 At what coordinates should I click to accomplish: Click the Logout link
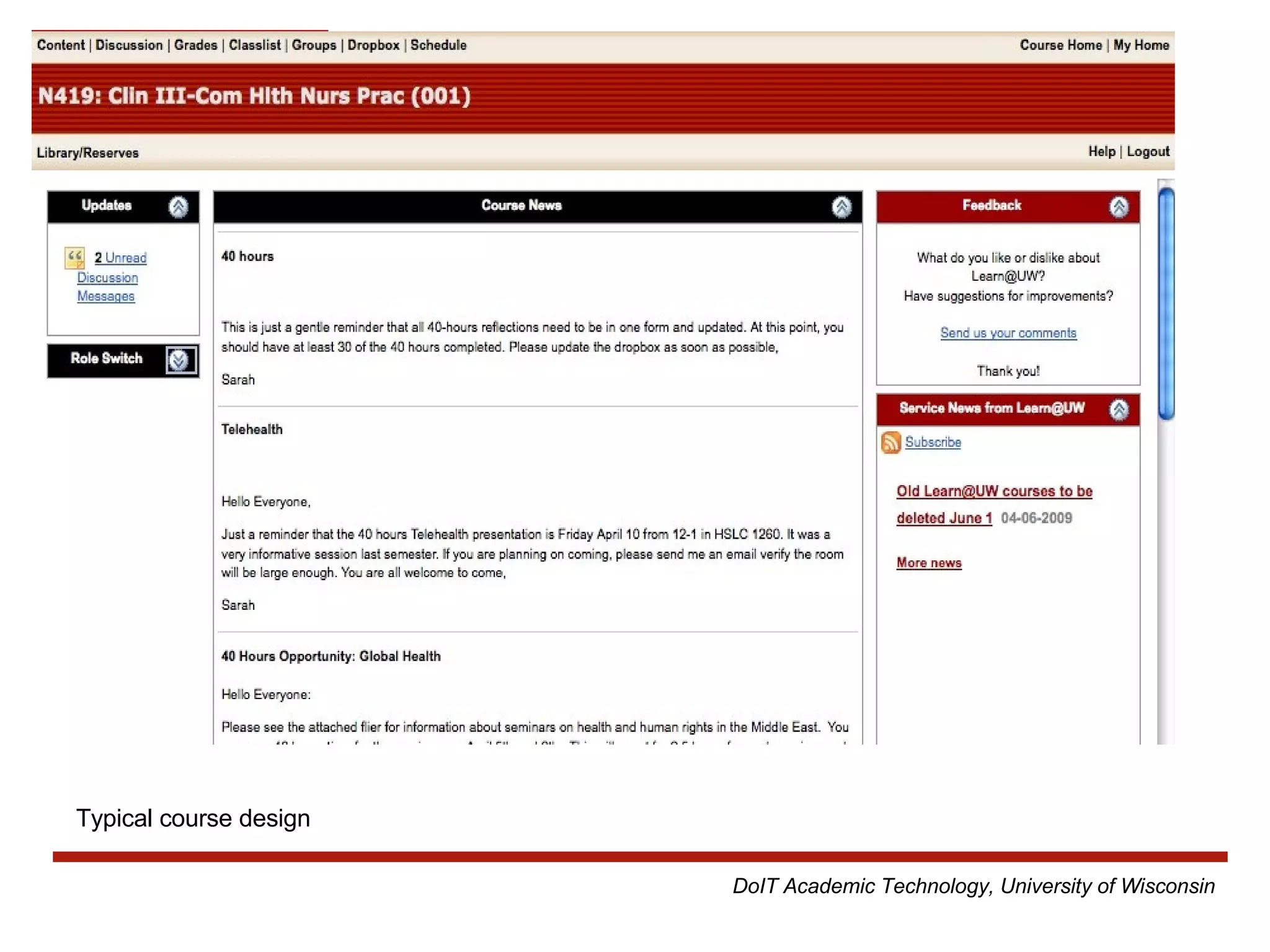[1148, 152]
